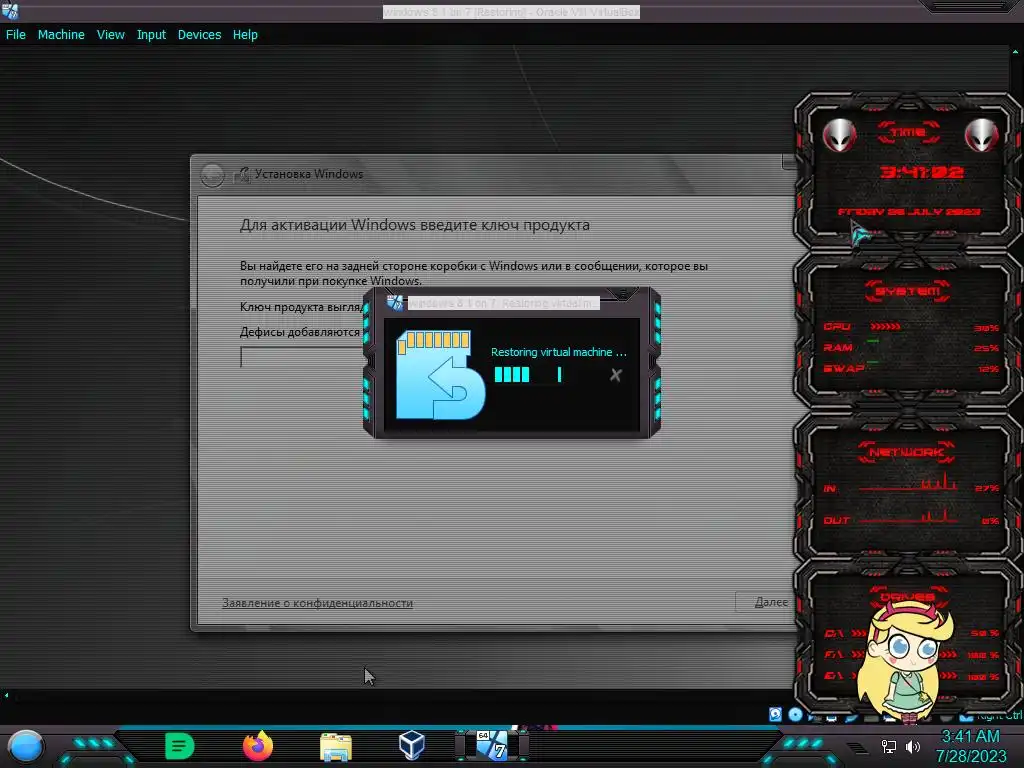Click the Right Ctrl host key indicator

point(1000,716)
